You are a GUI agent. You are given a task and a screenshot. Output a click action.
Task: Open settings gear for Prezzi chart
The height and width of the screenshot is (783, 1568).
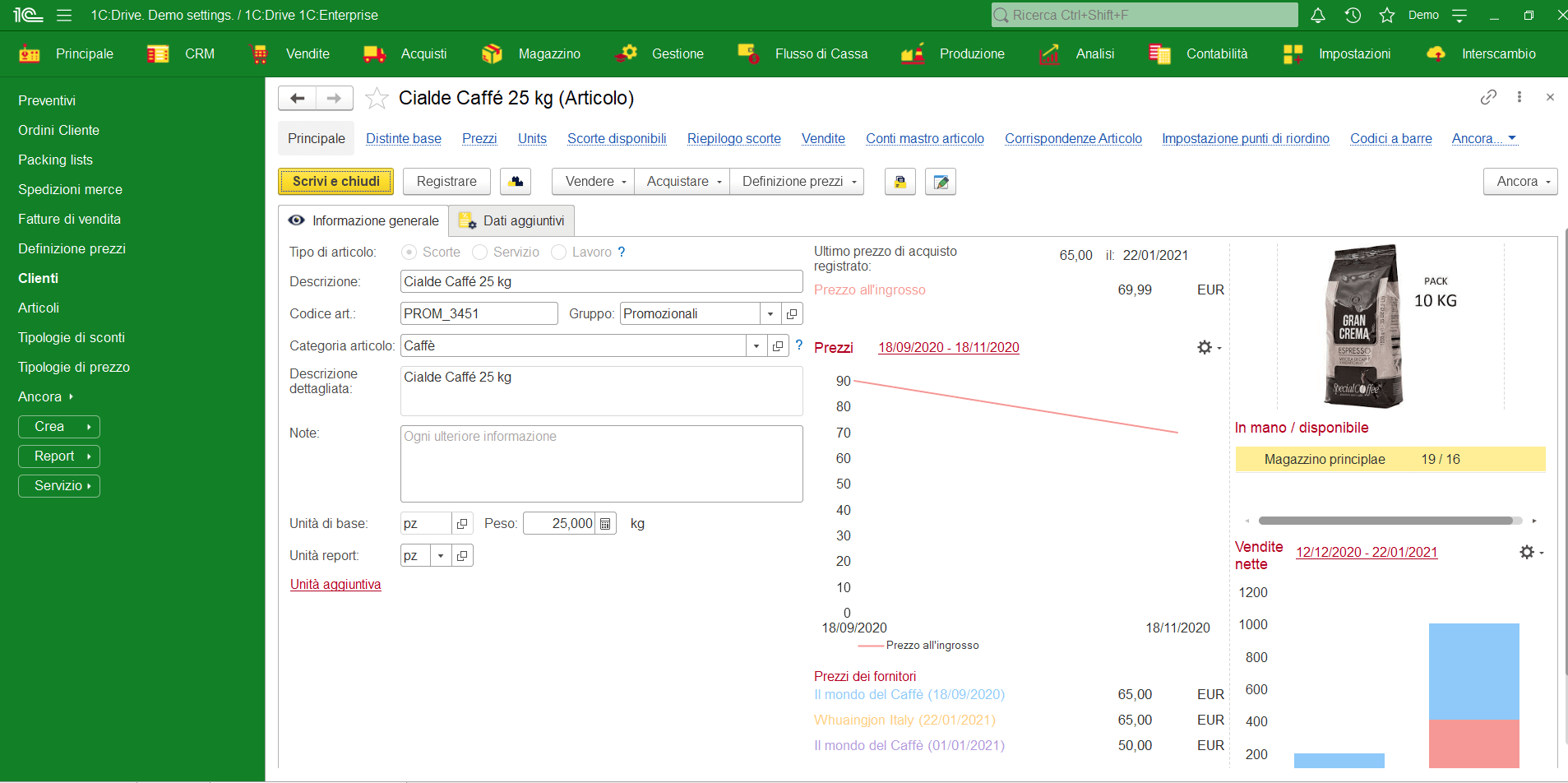1208,347
